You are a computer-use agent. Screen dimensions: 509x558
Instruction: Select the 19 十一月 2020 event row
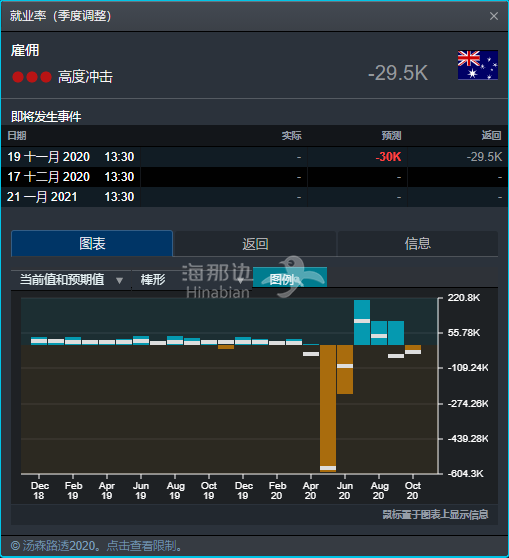point(254,157)
